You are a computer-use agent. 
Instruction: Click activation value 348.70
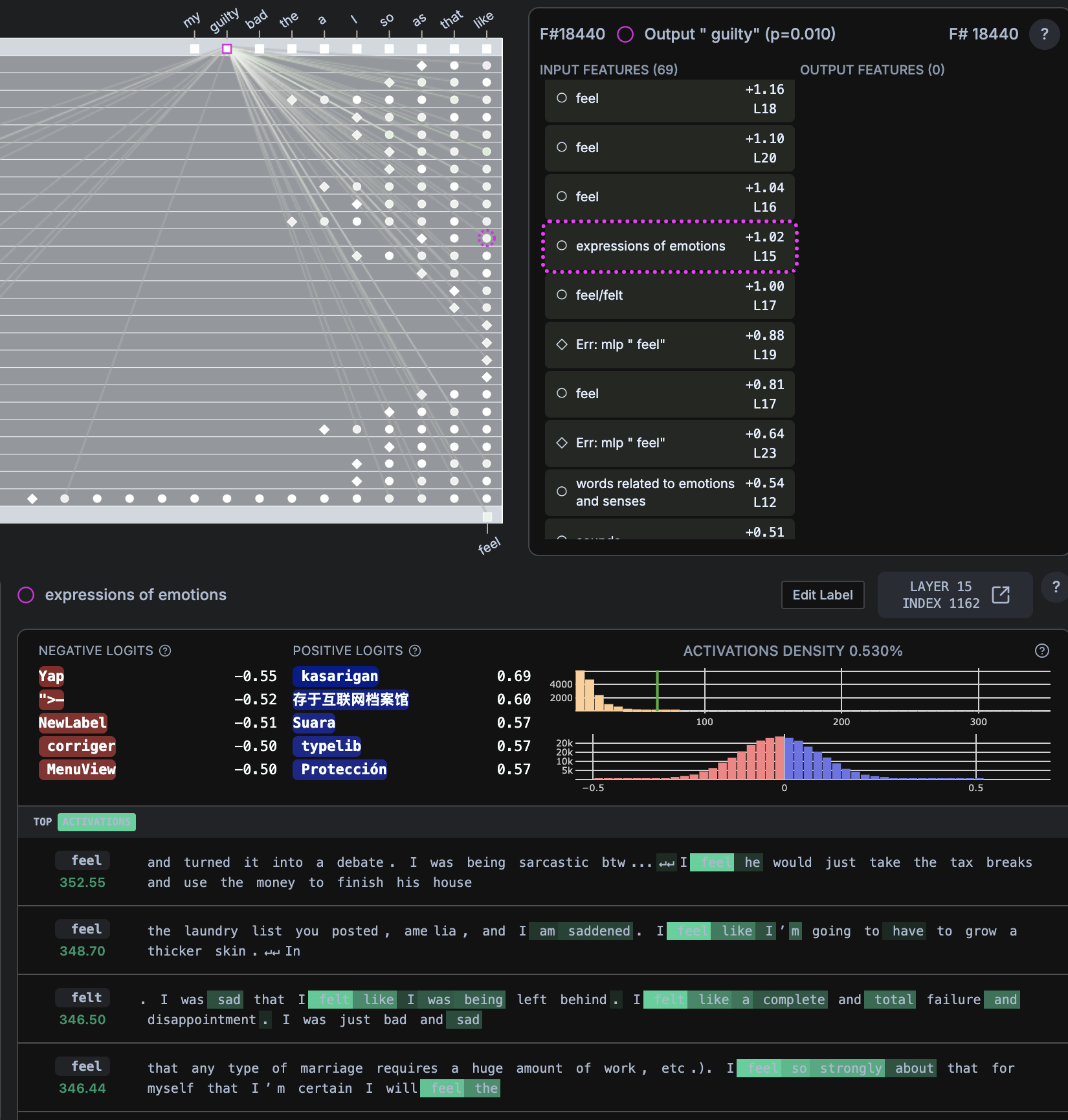pyautogui.click(x=82, y=951)
